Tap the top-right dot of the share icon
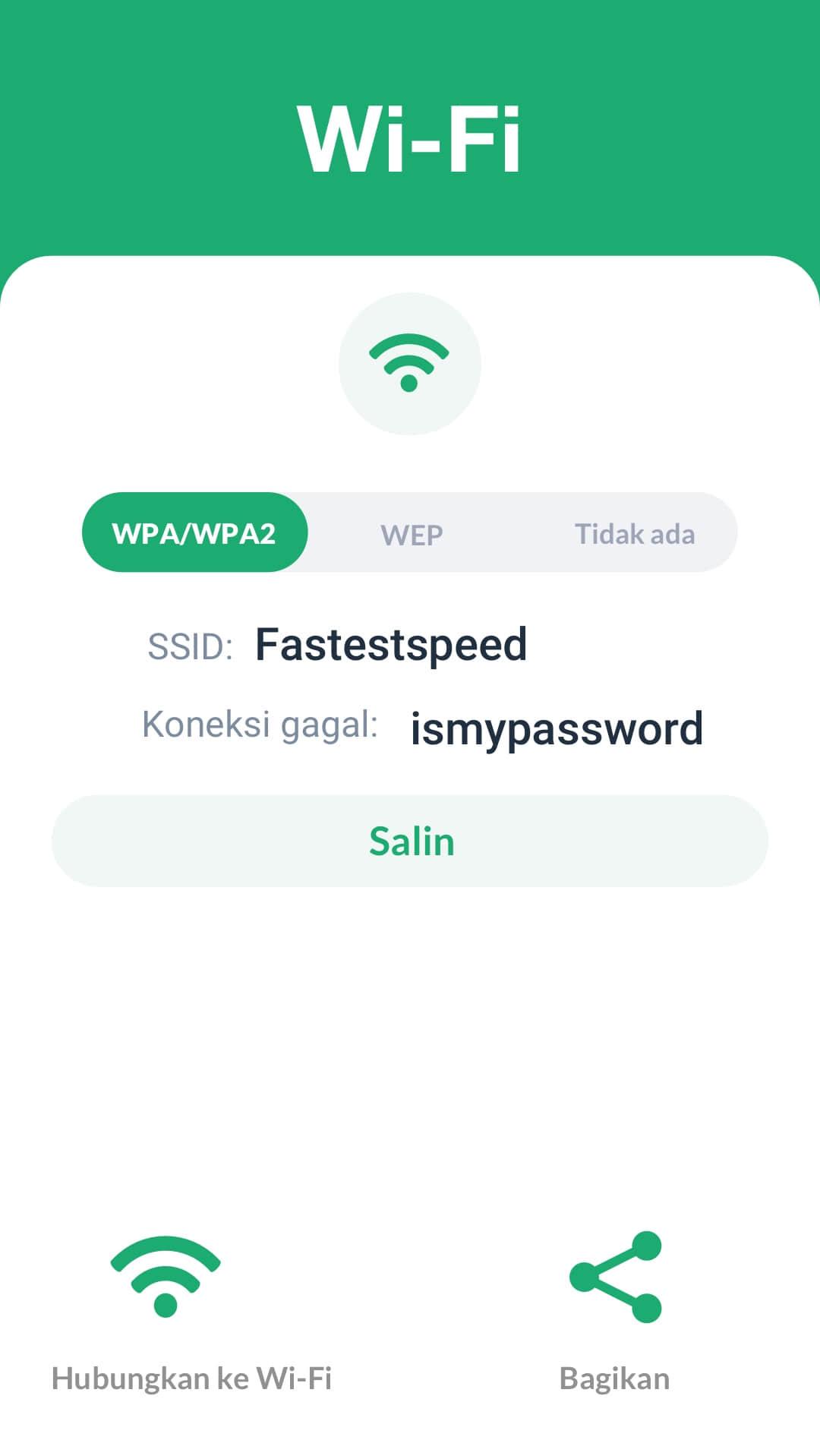This screenshot has width=820, height=1456. coord(646,1246)
